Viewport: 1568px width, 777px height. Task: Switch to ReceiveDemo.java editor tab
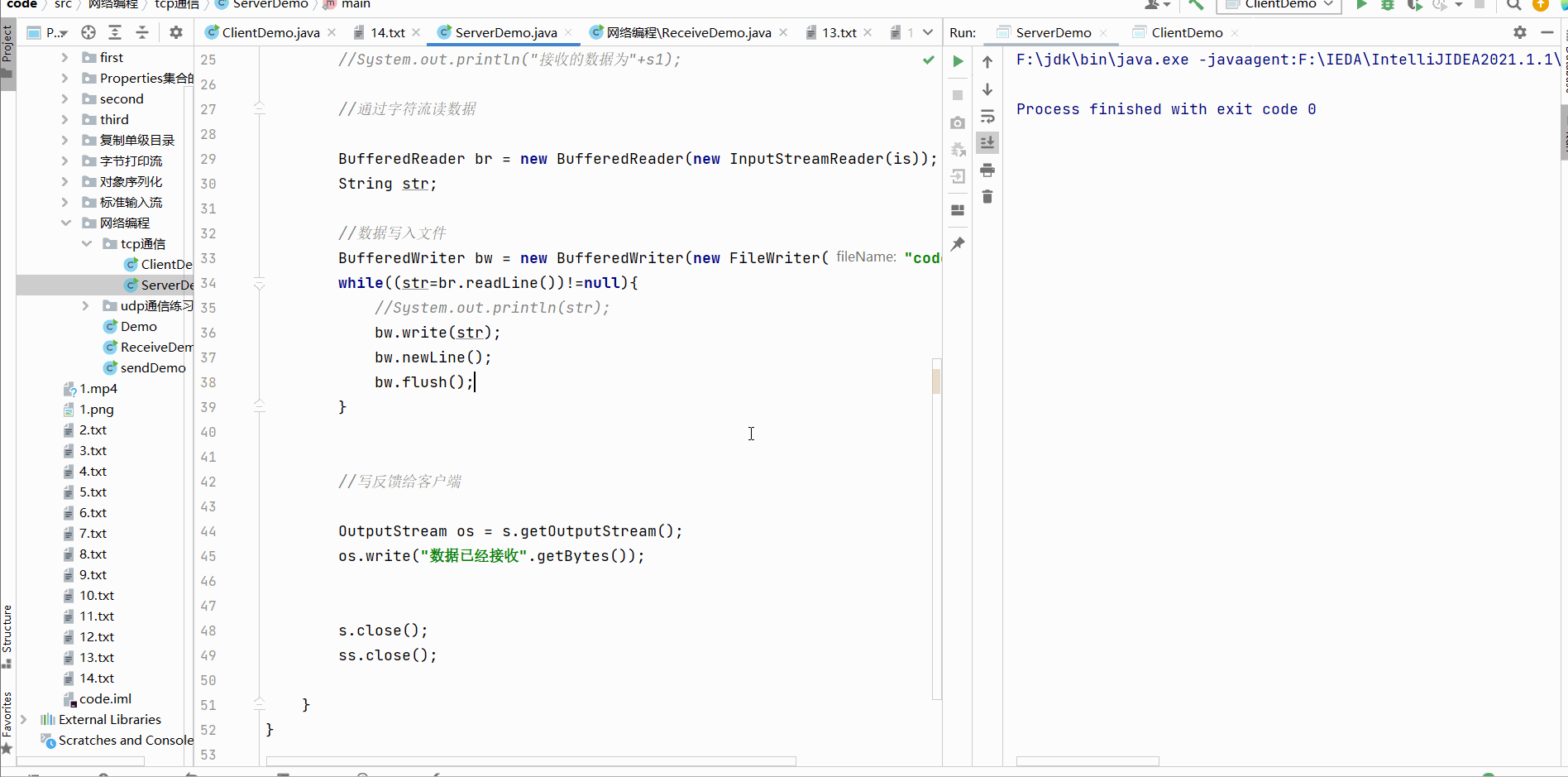tap(688, 32)
